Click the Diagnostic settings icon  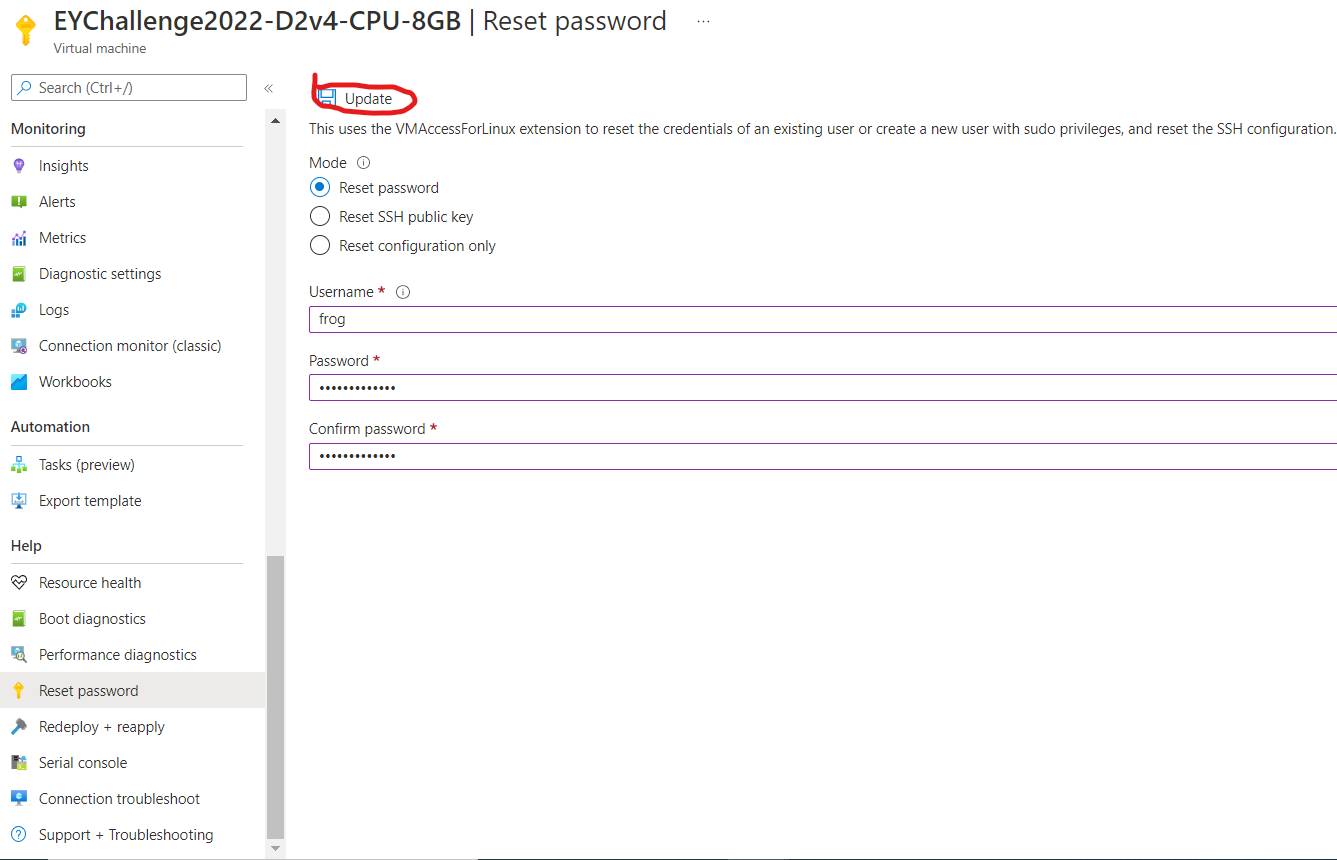click(19, 274)
